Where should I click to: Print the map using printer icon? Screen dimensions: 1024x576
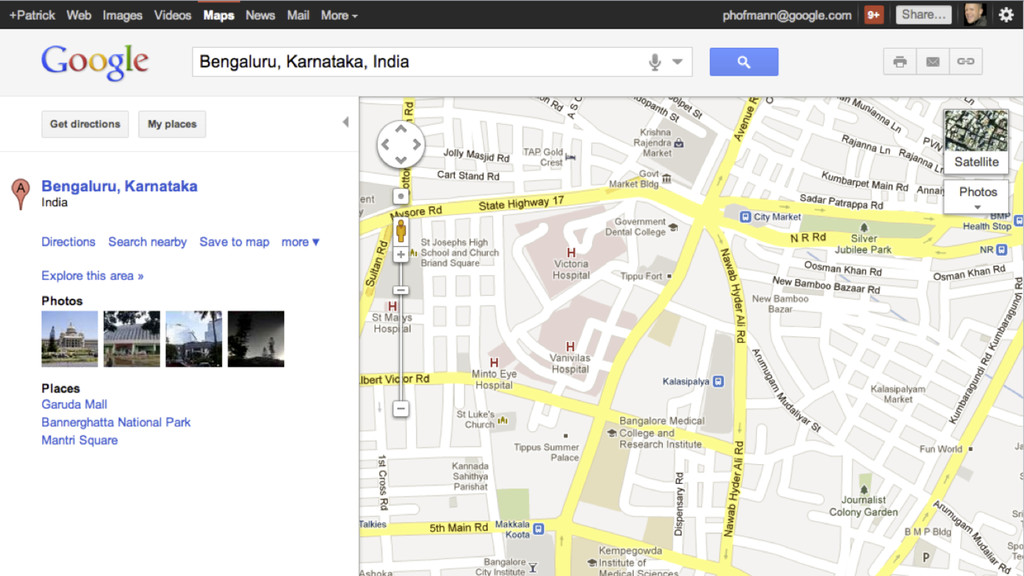(900, 61)
